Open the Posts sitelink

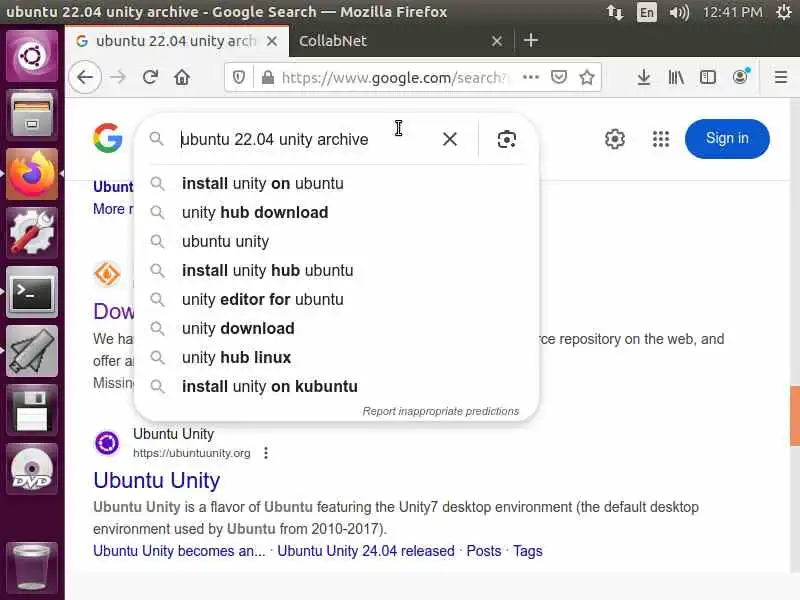(x=484, y=551)
